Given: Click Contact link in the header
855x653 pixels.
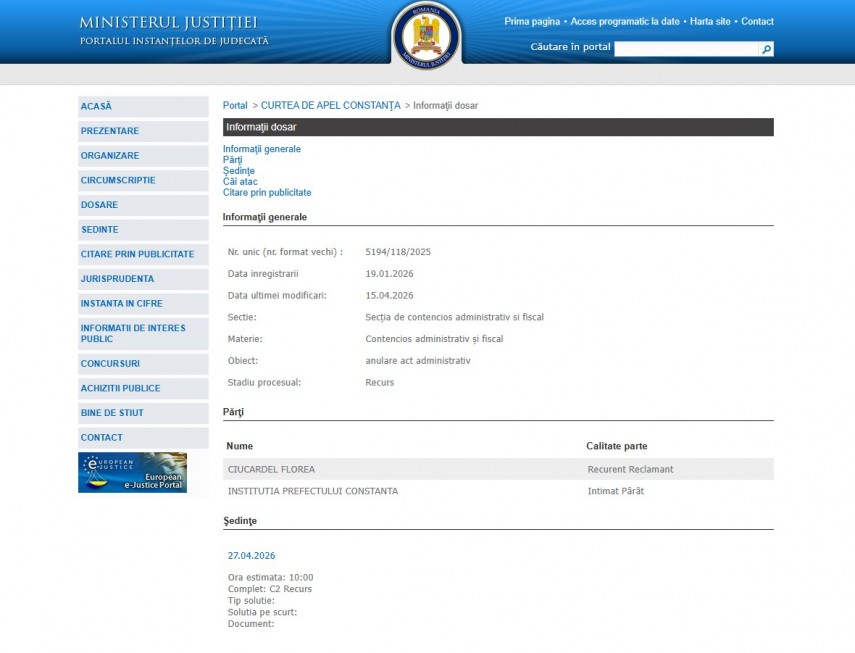Looking at the screenshot, I should (x=757, y=21).
